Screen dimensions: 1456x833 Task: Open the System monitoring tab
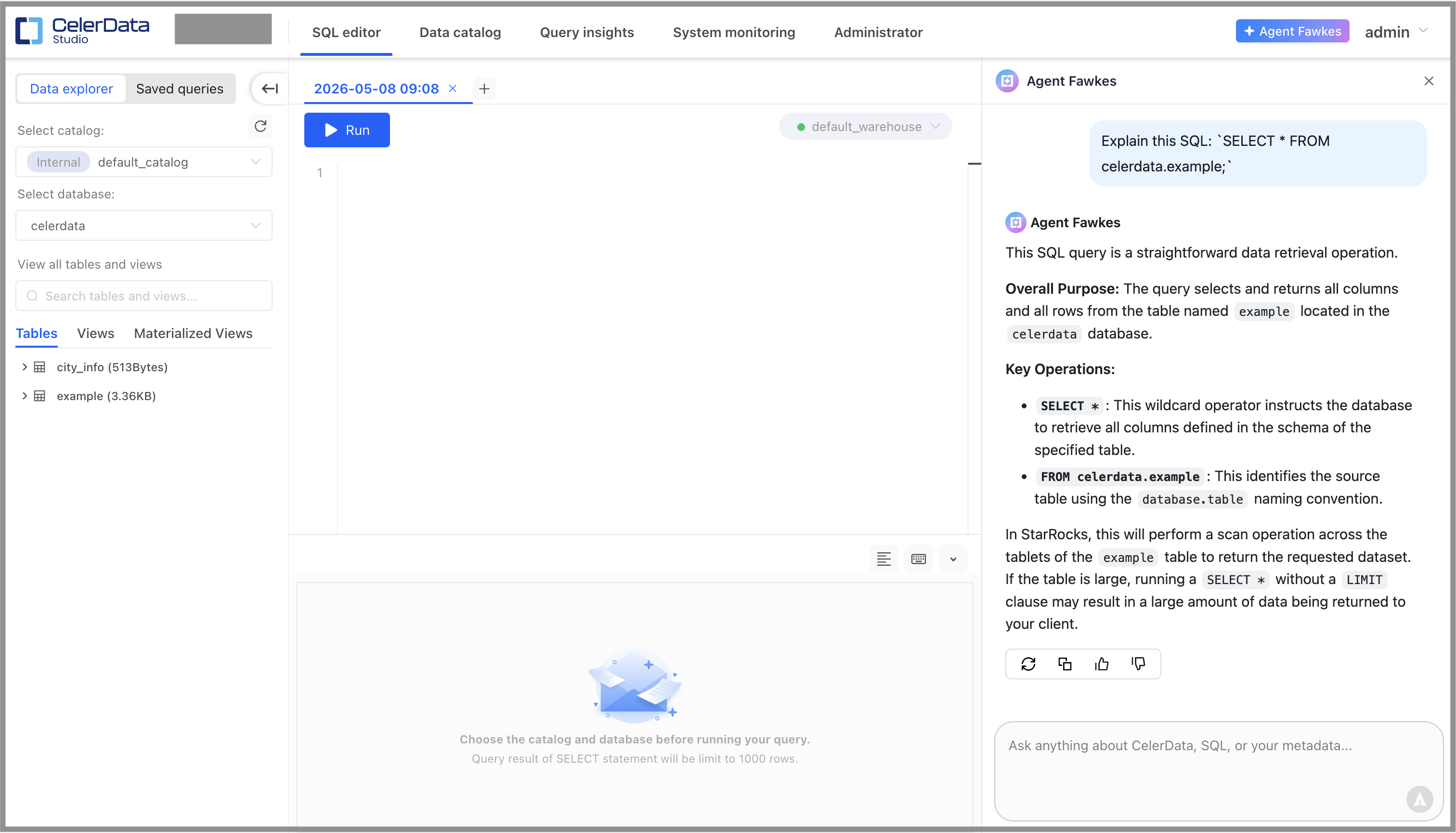pyautogui.click(x=734, y=33)
